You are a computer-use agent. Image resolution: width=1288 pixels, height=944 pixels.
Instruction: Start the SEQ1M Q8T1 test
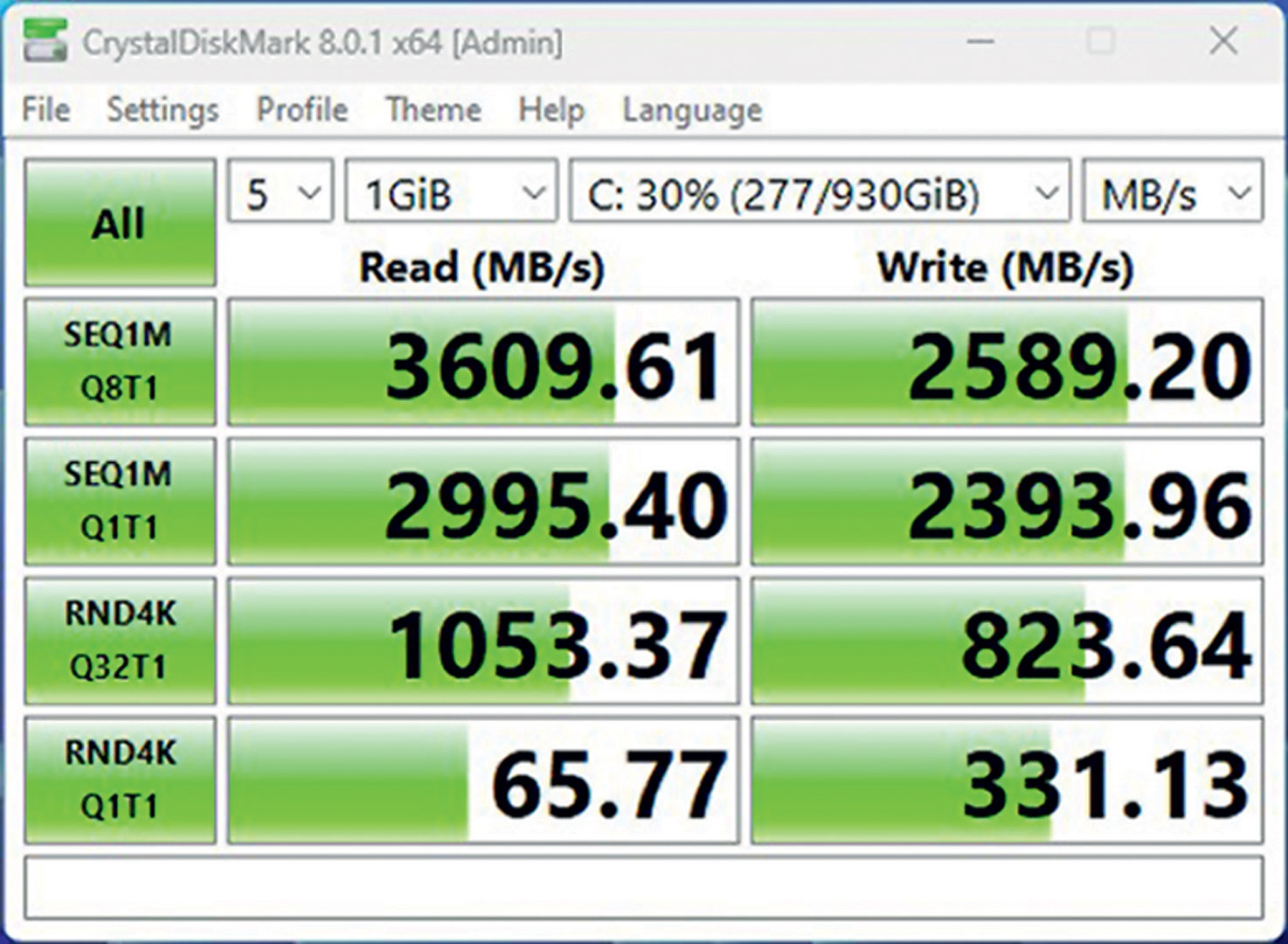point(120,362)
